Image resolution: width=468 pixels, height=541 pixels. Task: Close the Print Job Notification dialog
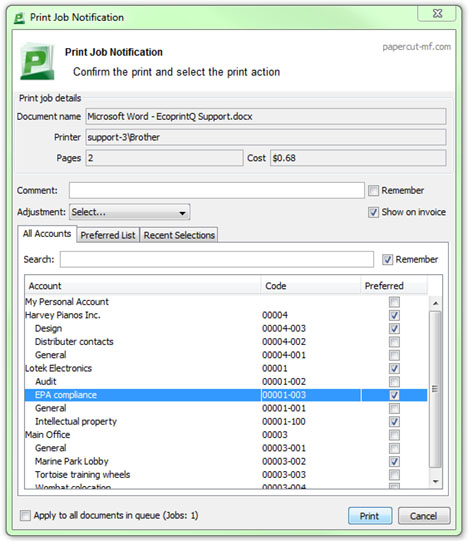tap(437, 14)
